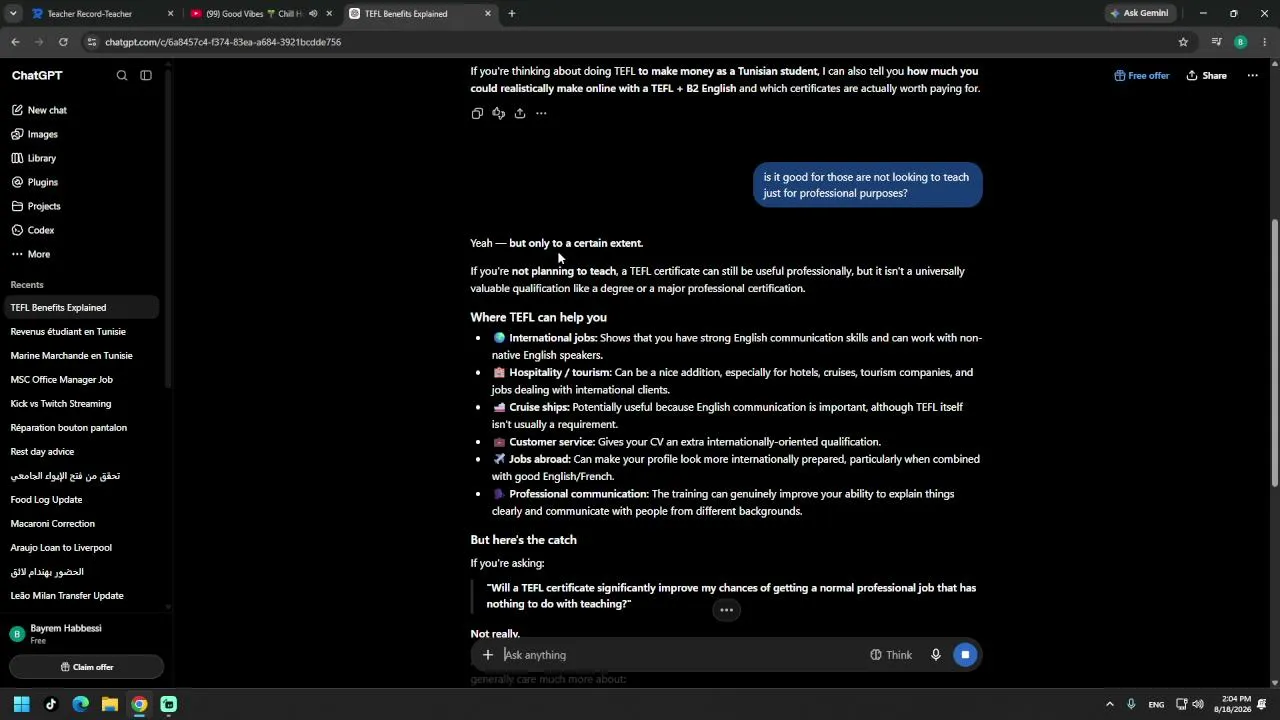Toggle the Think mode button
Viewport: 1280px width, 720px height.
coord(890,655)
